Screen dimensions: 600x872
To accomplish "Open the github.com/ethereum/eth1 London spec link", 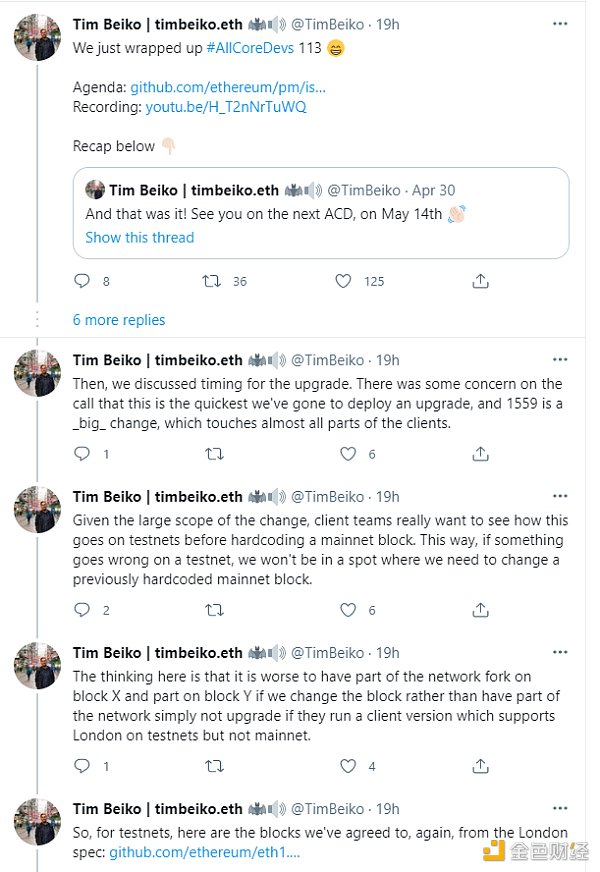I will (204, 851).
